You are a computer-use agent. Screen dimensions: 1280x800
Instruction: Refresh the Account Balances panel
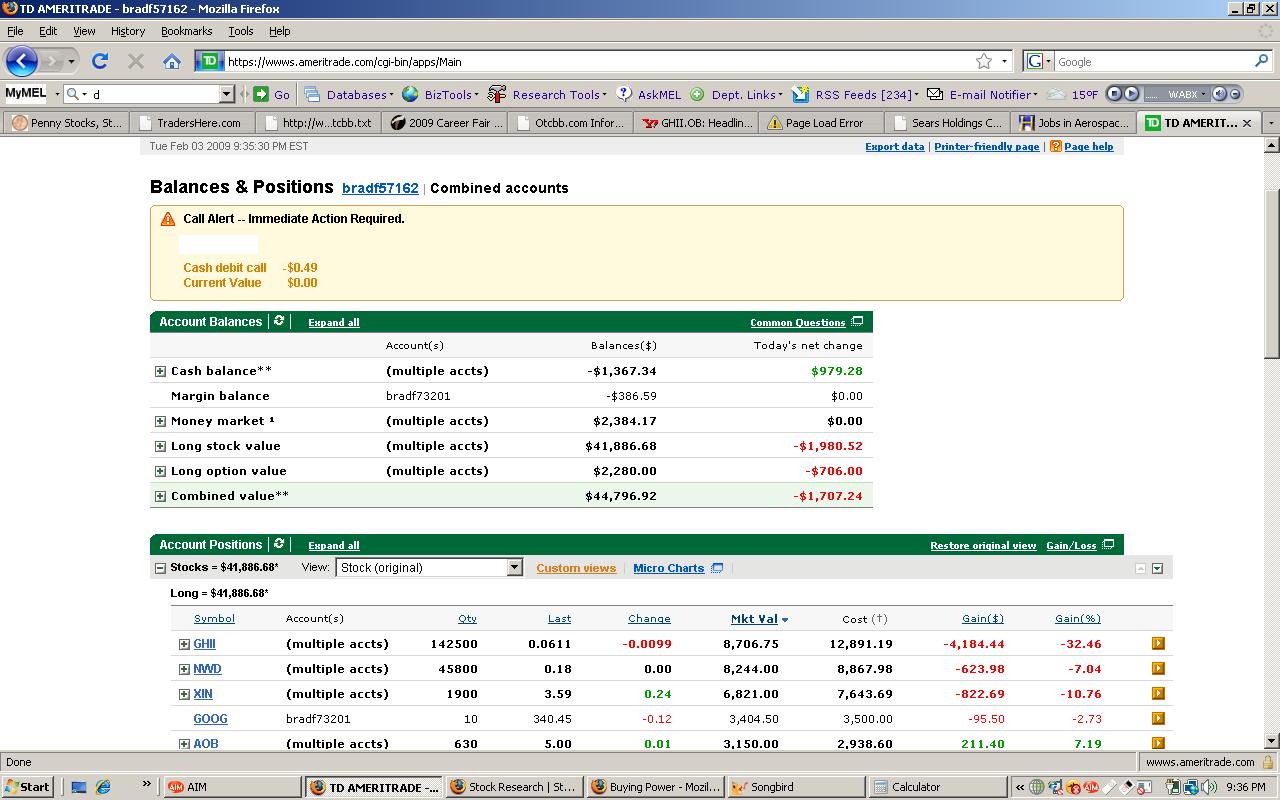(x=279, y=321)
